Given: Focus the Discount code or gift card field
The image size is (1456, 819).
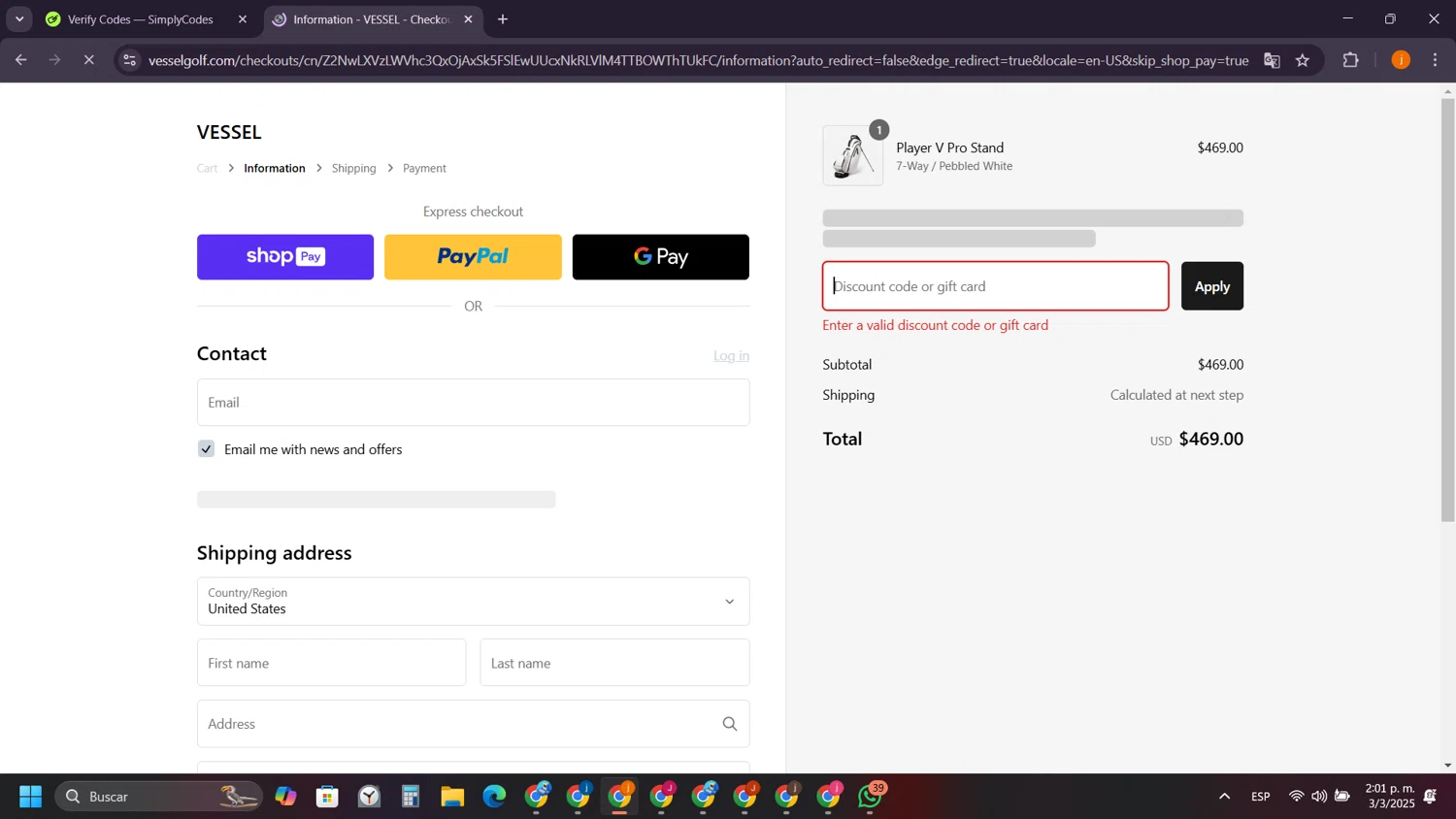Looking at the screenshot, I should 996,286.
